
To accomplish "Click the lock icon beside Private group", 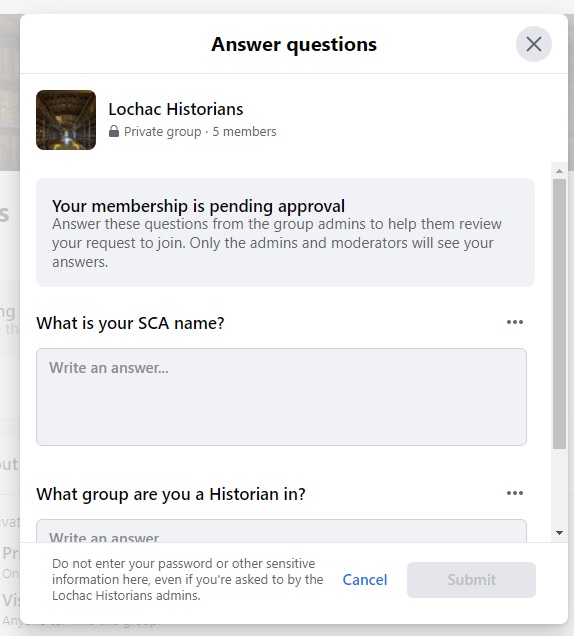I will coord(114,131).
